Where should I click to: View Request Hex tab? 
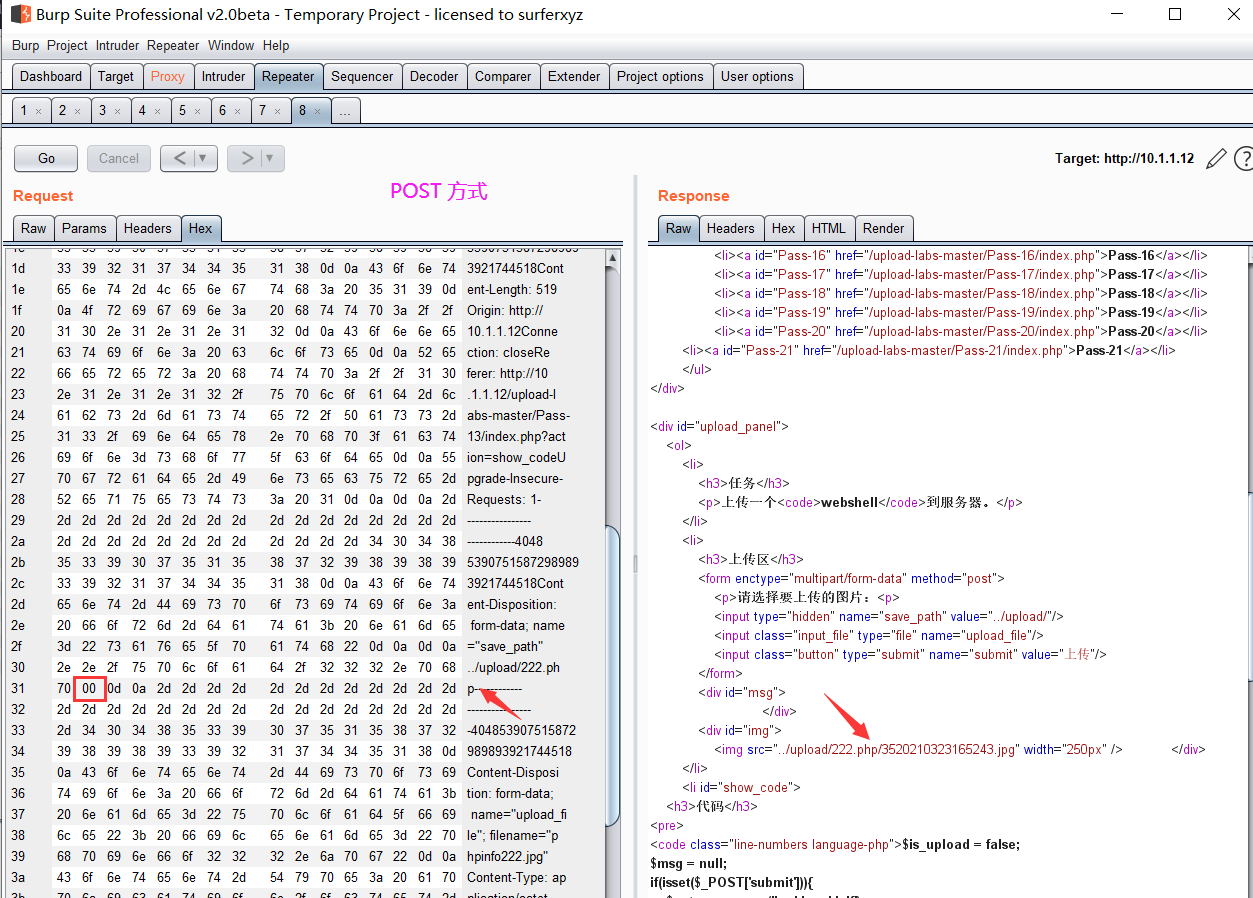(201, 228)
